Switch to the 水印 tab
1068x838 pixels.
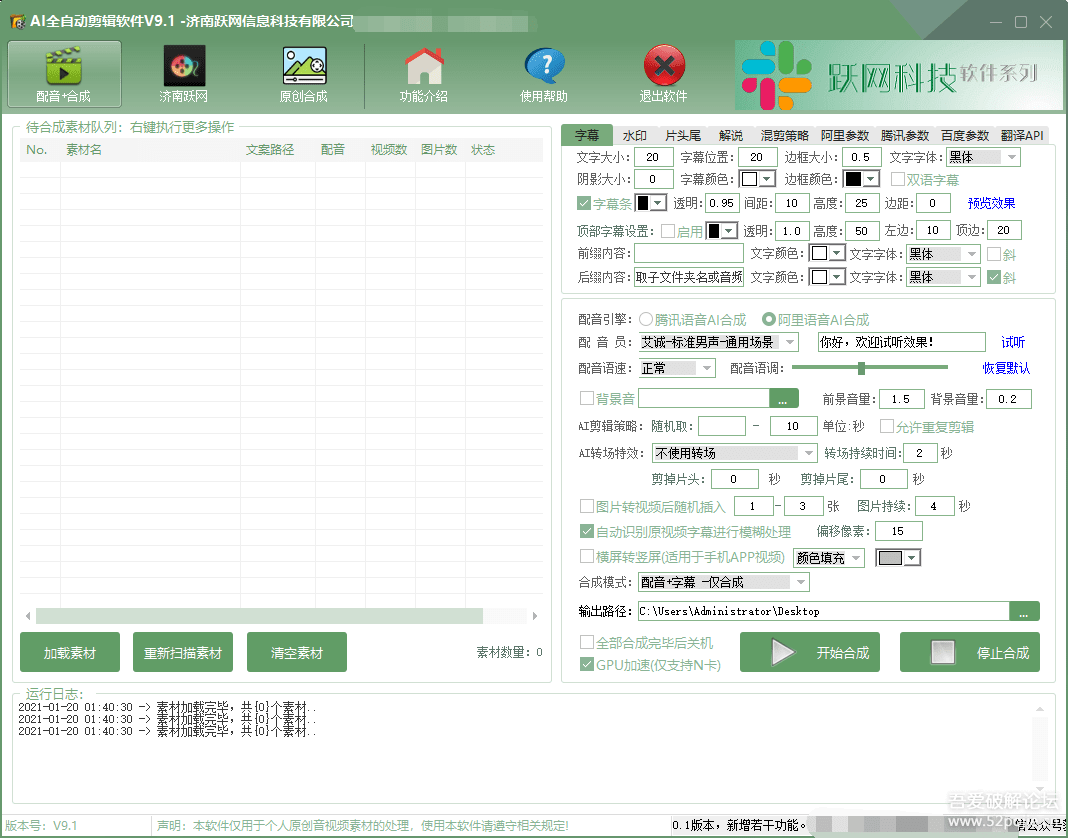tap(635, 135)
